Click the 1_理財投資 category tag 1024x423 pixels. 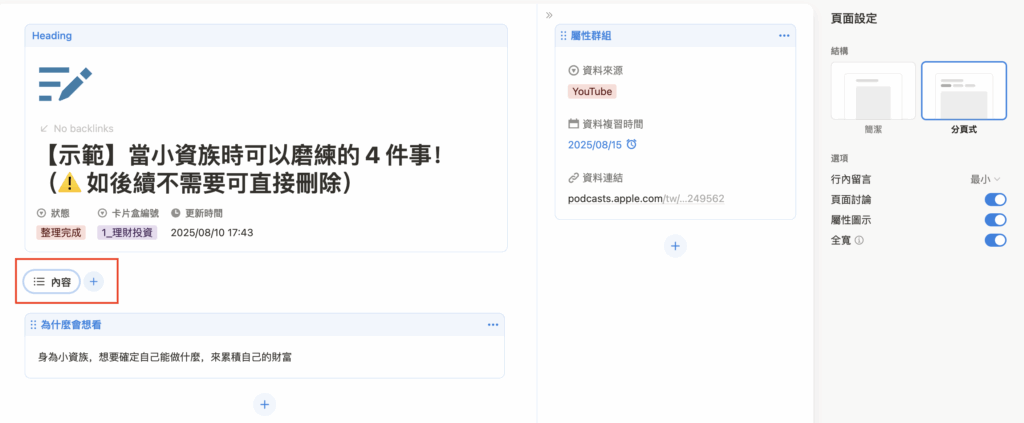[127, 232]
